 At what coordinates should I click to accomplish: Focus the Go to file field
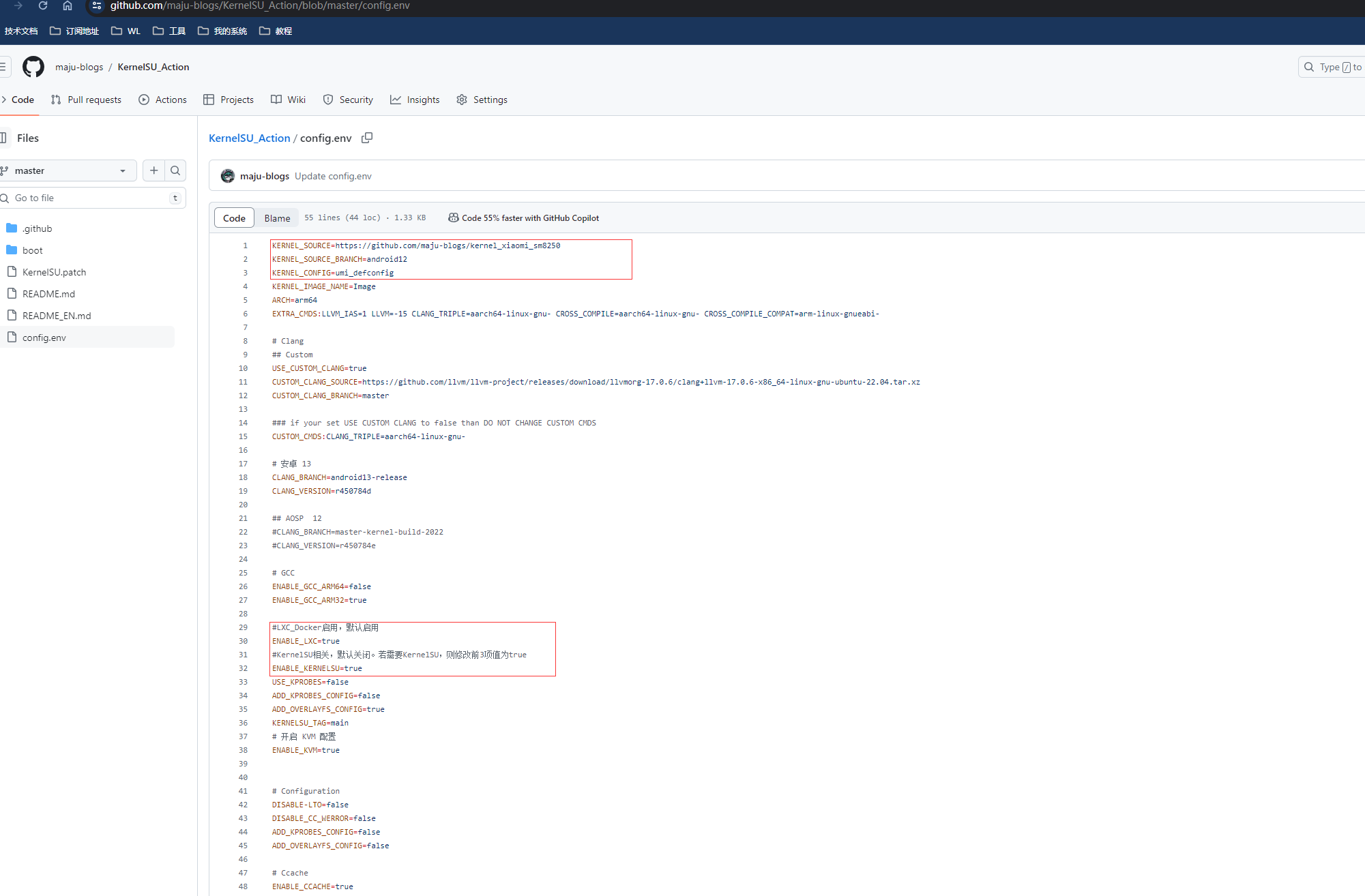[x=89, y=198]
